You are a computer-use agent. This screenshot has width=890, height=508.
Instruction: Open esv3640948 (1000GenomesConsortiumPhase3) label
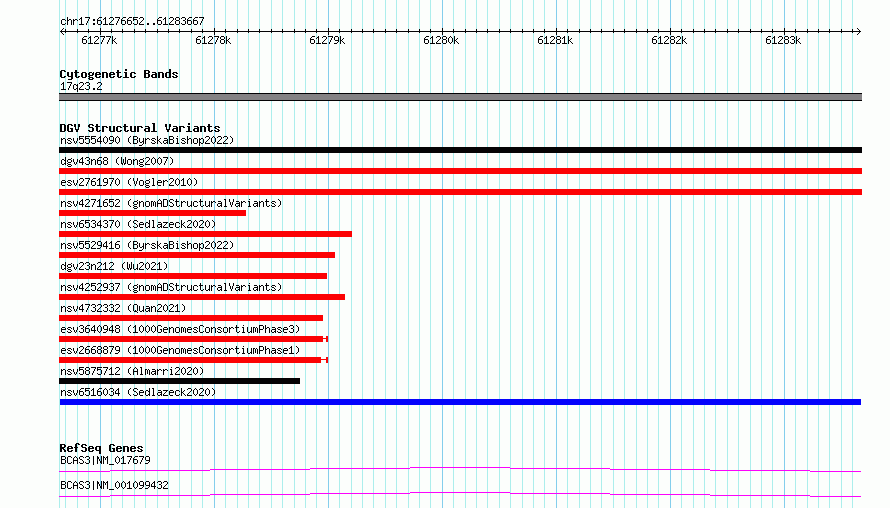pyautogui.click(x=180, y=329)
